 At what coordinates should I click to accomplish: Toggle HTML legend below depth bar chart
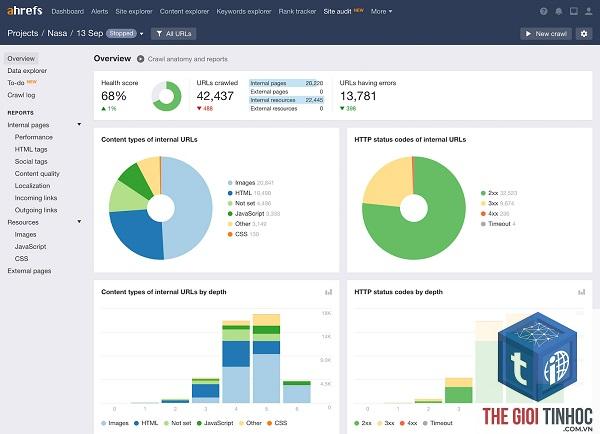146,423
